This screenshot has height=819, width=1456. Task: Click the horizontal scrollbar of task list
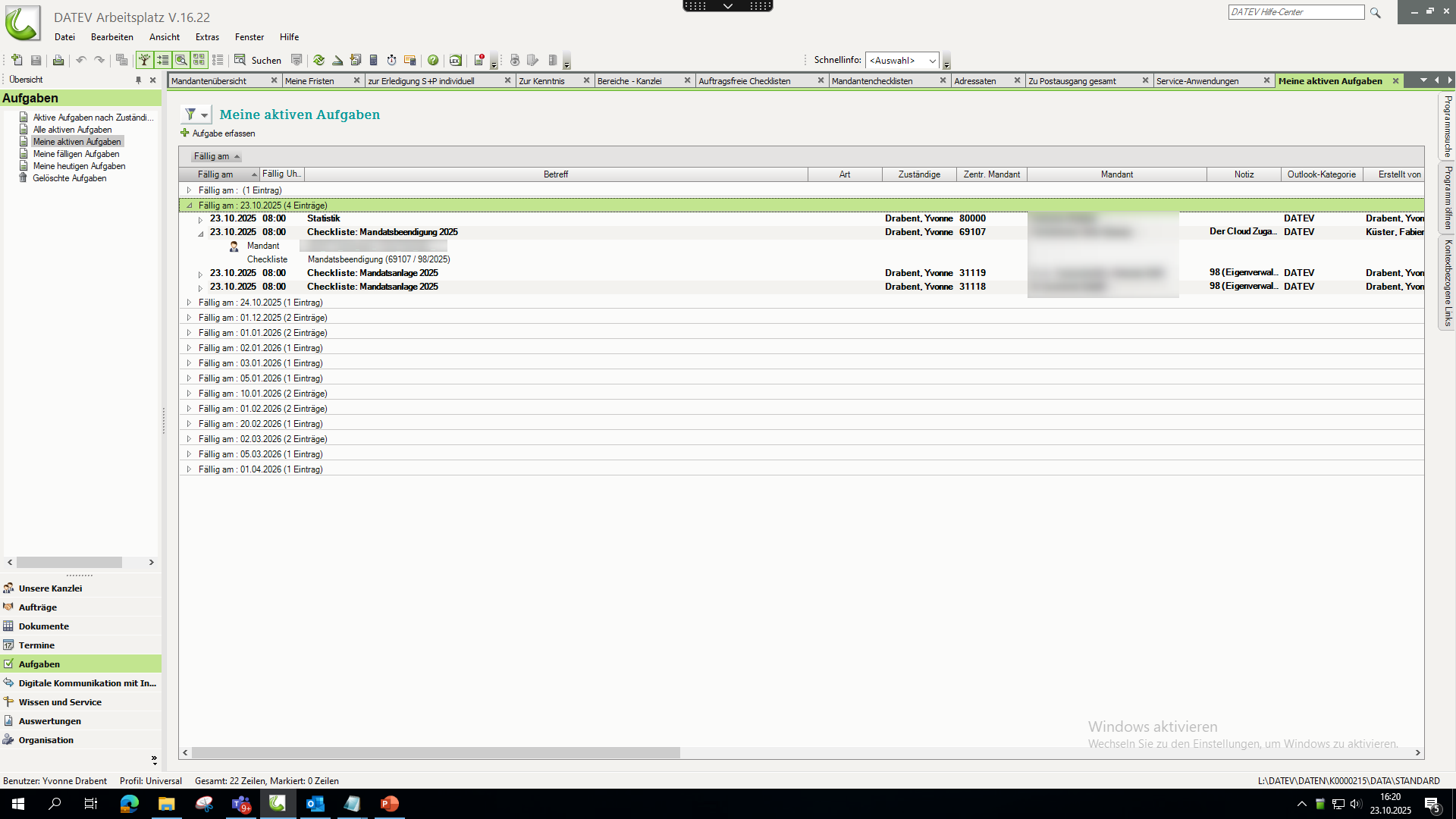coord(435,753)
